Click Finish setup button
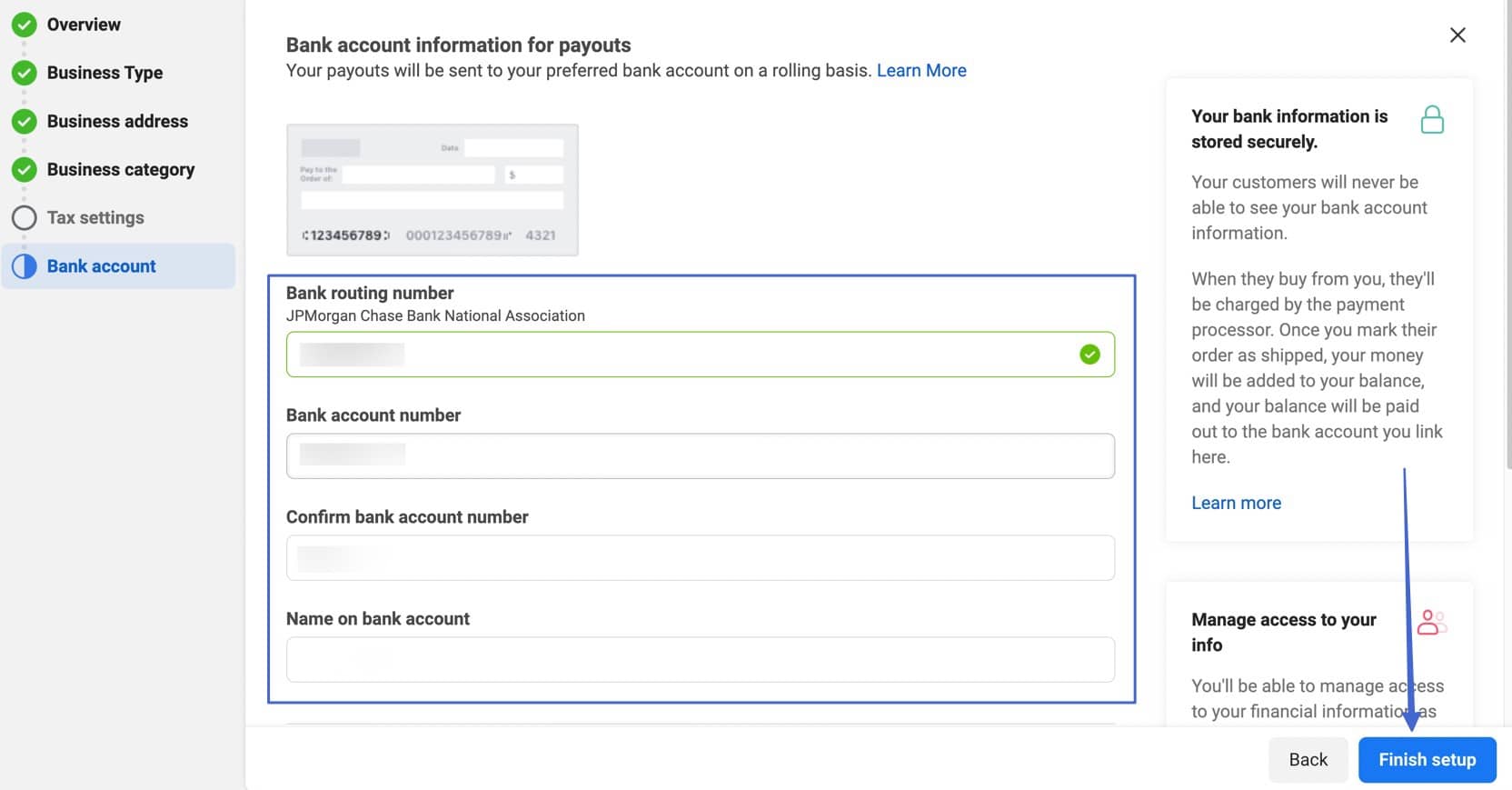Image resolution: width=1512 pixels, height=790 pixels. click(x=1427, y=759)
